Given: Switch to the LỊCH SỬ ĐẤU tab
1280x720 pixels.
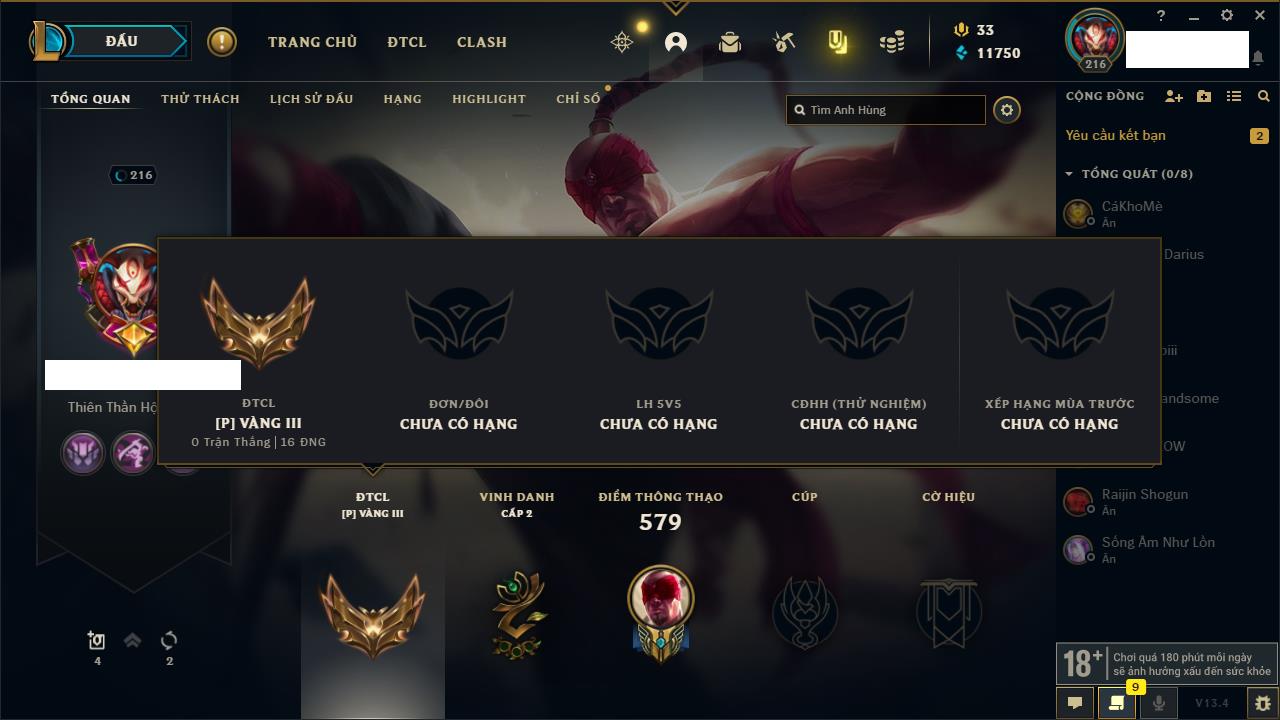Looking at the screenshot, I should pyautogui.click(x=311, y=99).
